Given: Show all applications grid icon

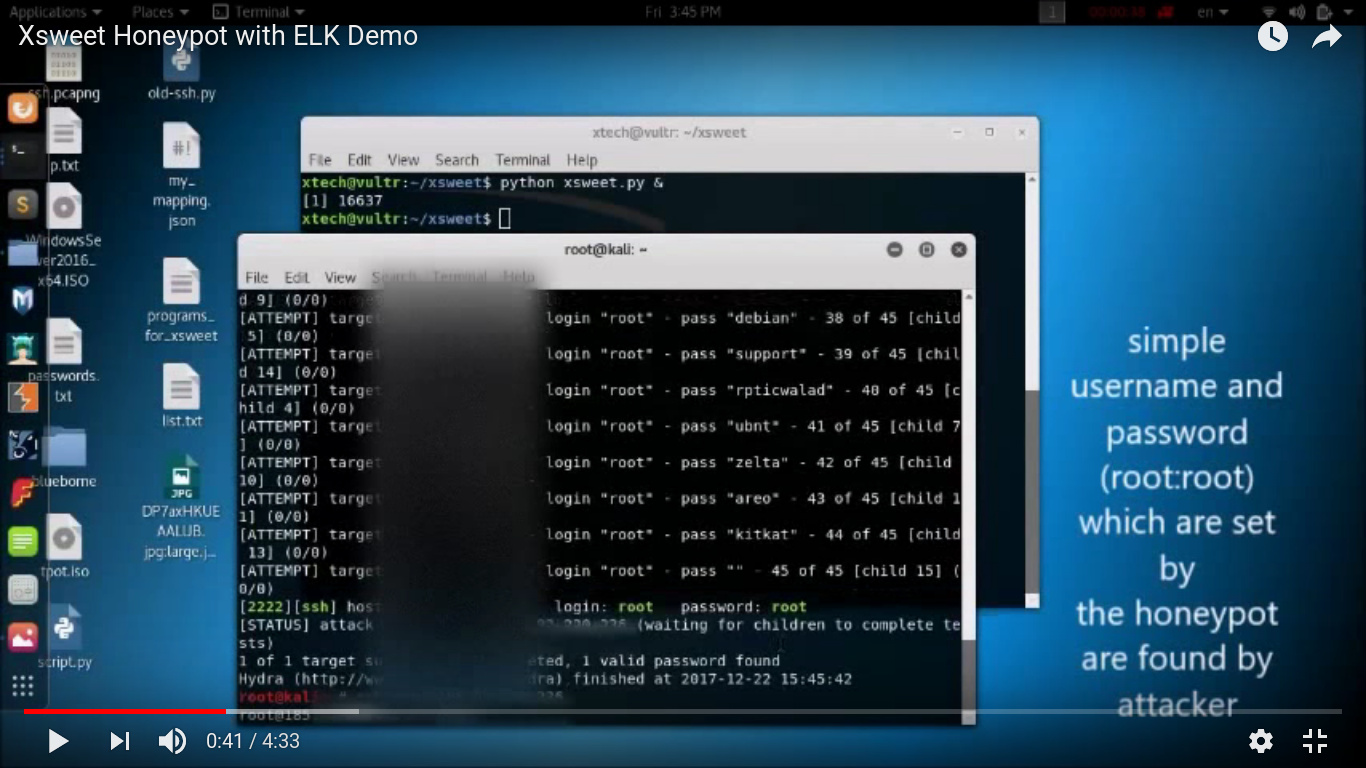Looking at the screenshot, I should (22, 685).
